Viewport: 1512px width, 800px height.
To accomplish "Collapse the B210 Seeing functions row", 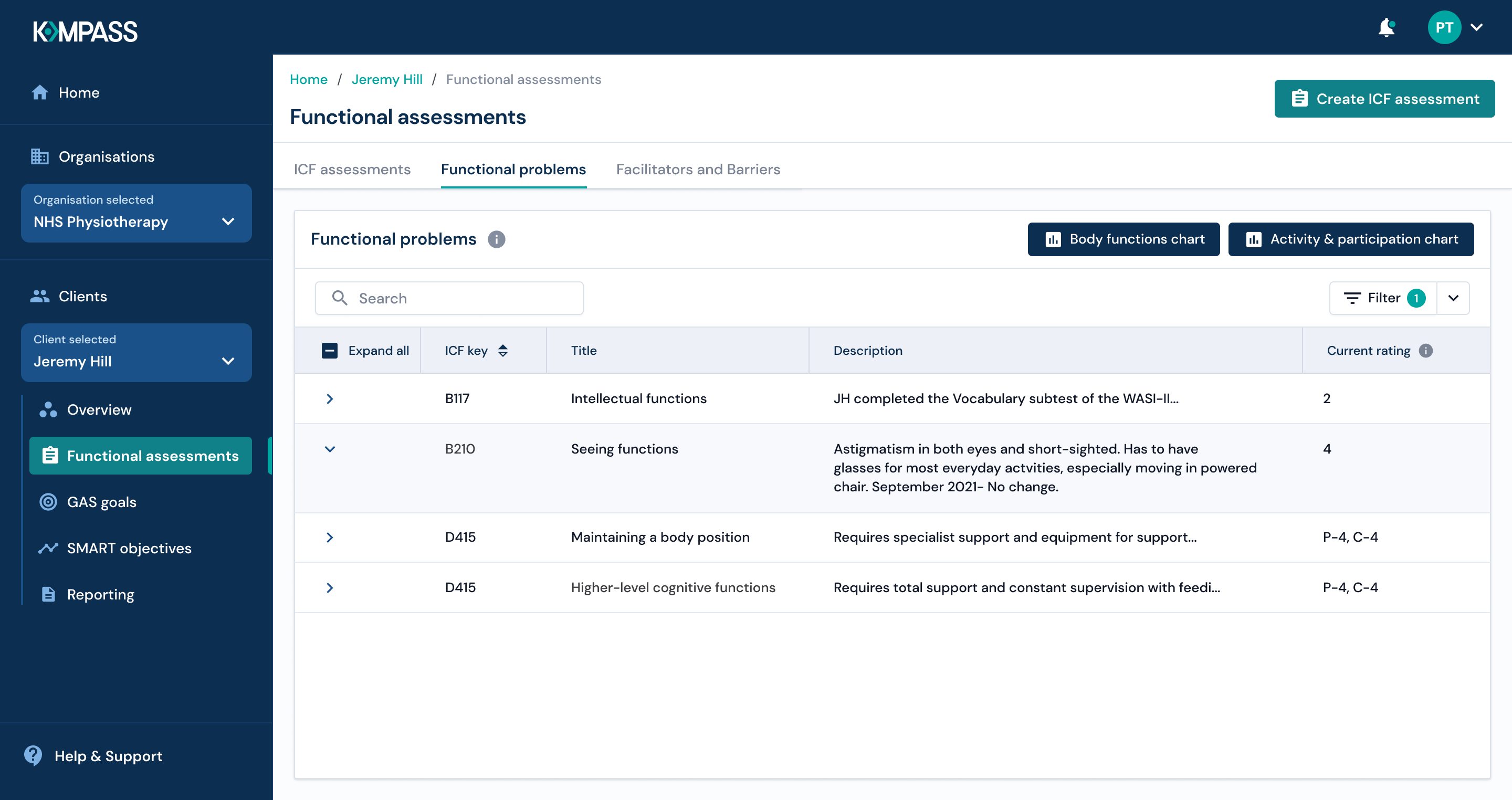I will (330, 449).
